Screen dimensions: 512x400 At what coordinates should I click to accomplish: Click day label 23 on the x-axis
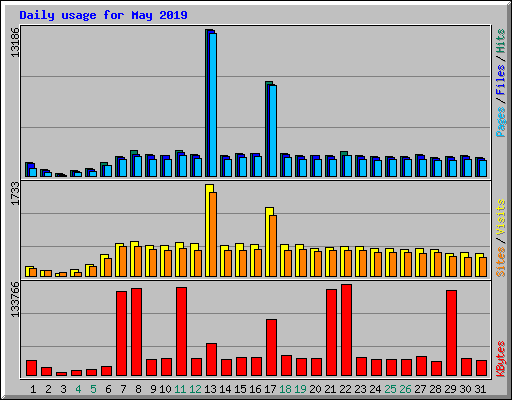point(360,389)
